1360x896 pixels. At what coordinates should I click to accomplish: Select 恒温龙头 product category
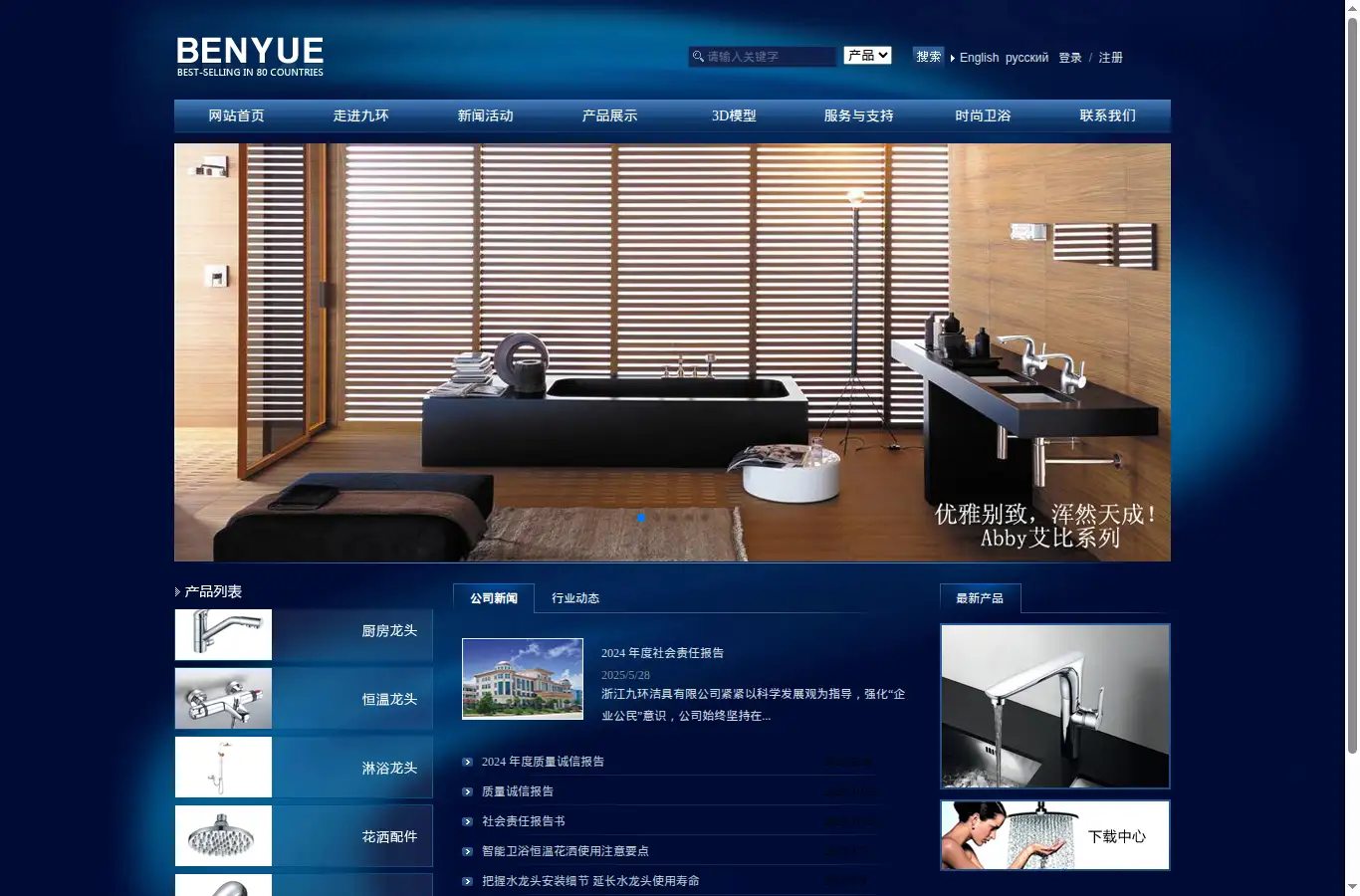389,700
